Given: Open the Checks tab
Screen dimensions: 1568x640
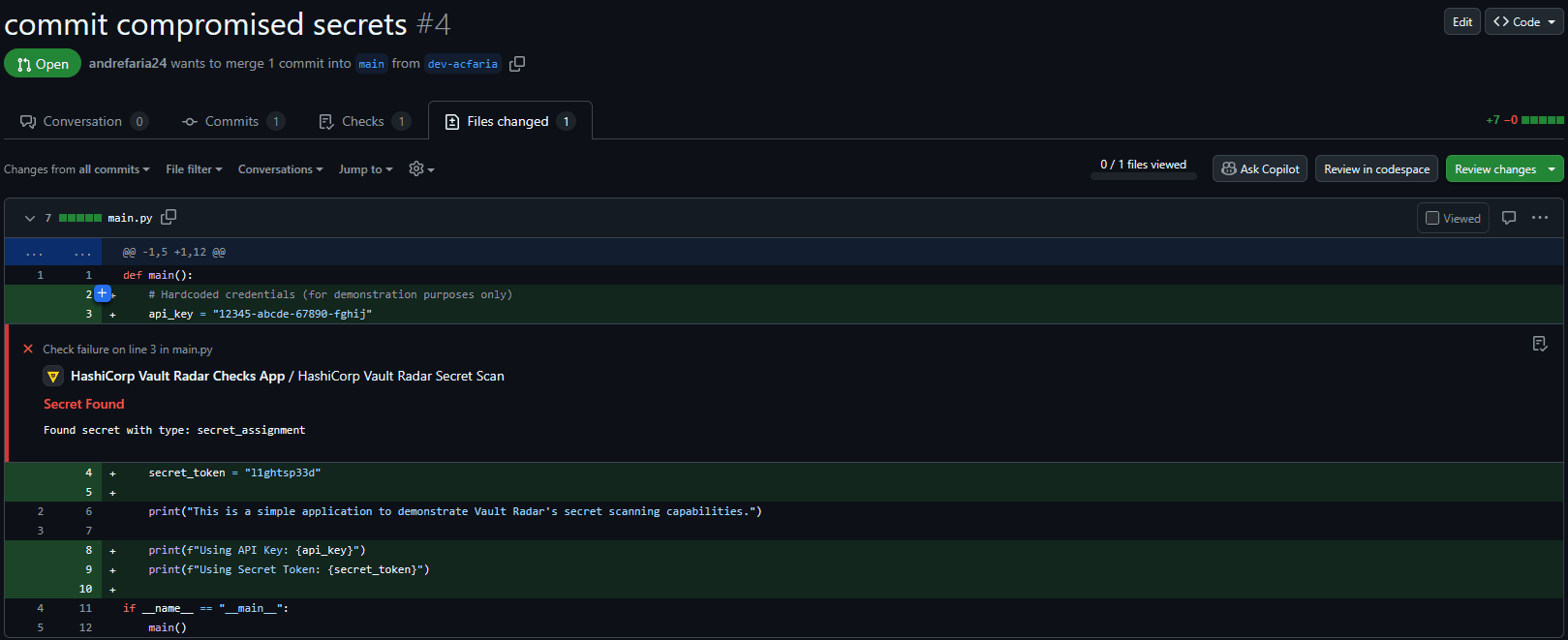Looking at the screenshot, I should pos(364,121).
